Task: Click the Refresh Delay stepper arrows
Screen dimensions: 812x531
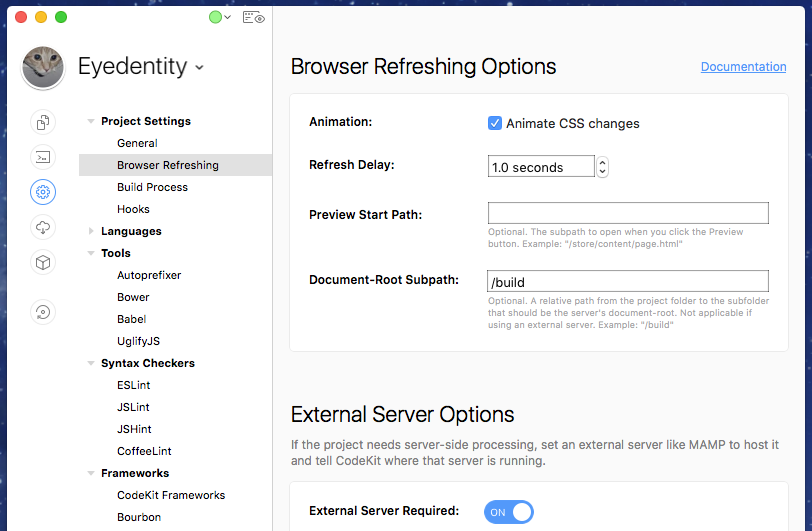Action: coord(602,167)
